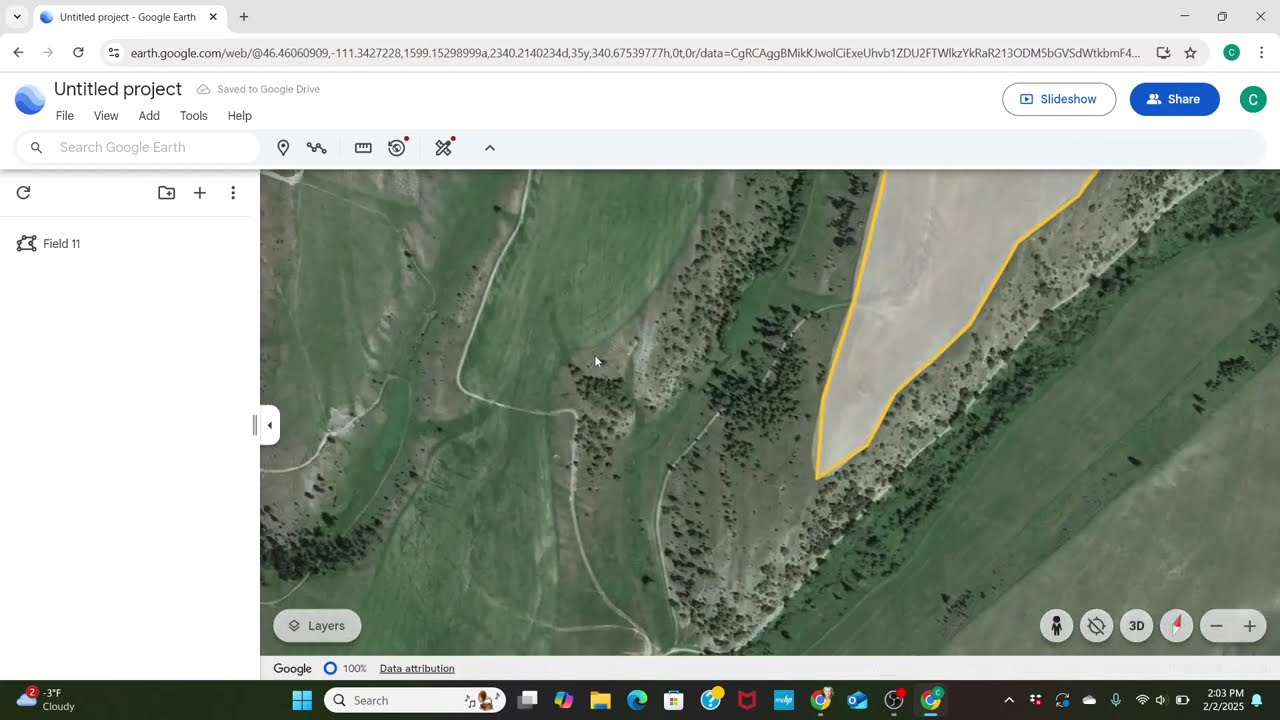Open the tab search dropdown arrow
This screenshot has width=1280, height=720.
coord(17,17)
